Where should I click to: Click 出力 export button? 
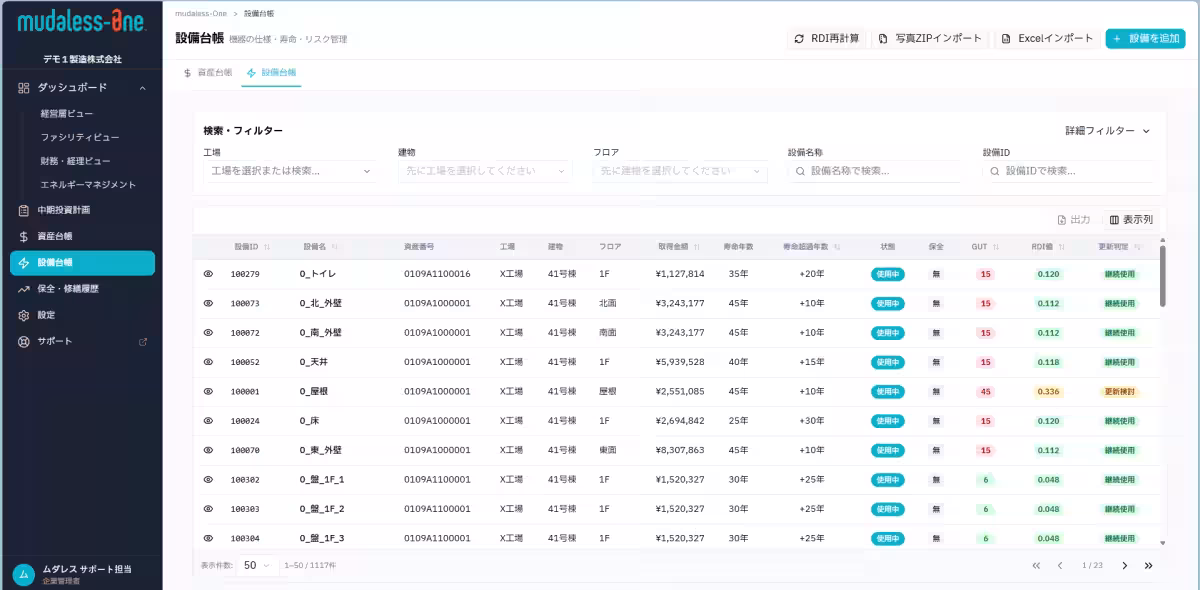coord(1074,219)
